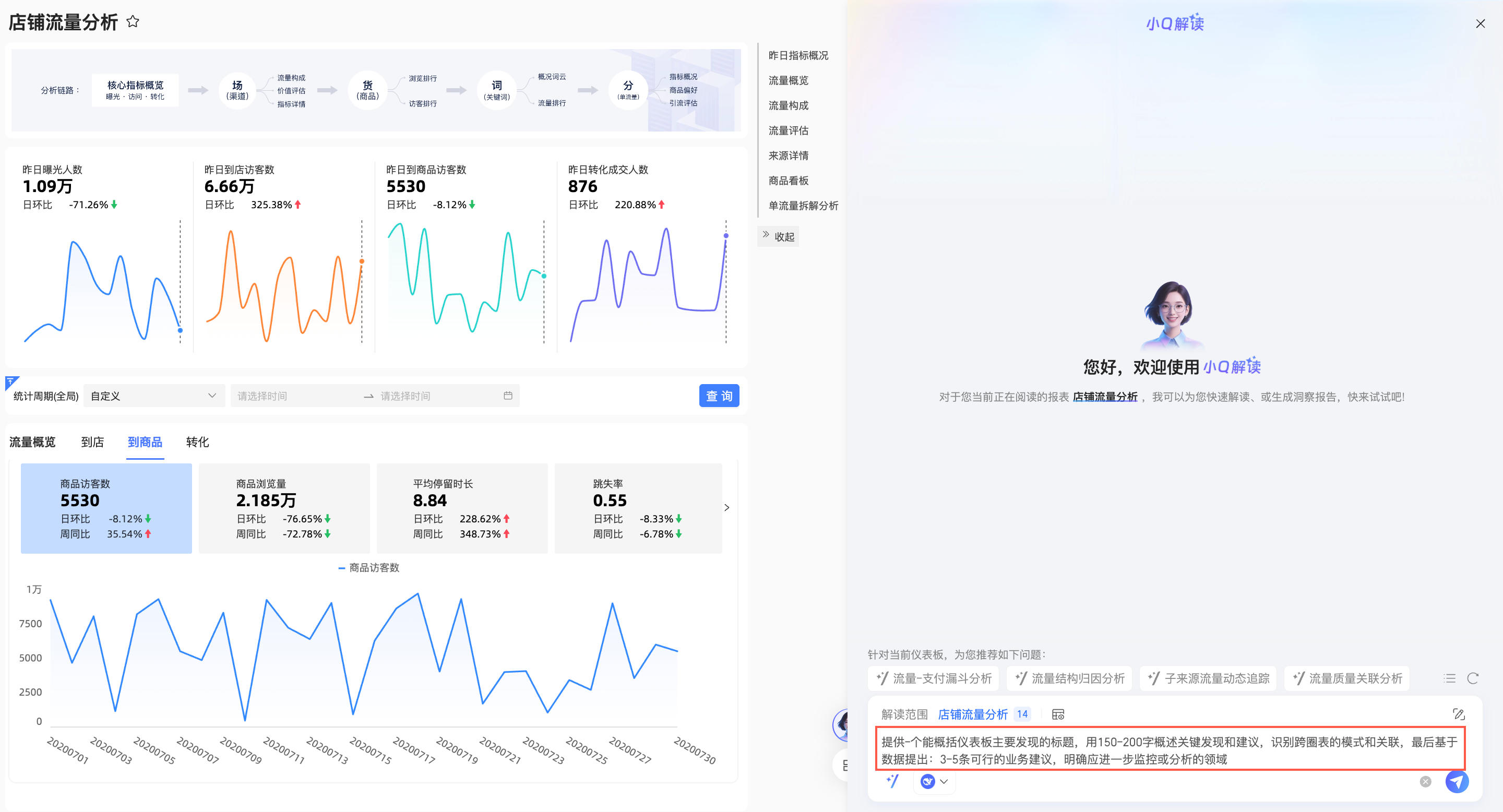The image size is (1503, 812).
Task: Switch to the 到店 tab
Action: click(92, 441)
